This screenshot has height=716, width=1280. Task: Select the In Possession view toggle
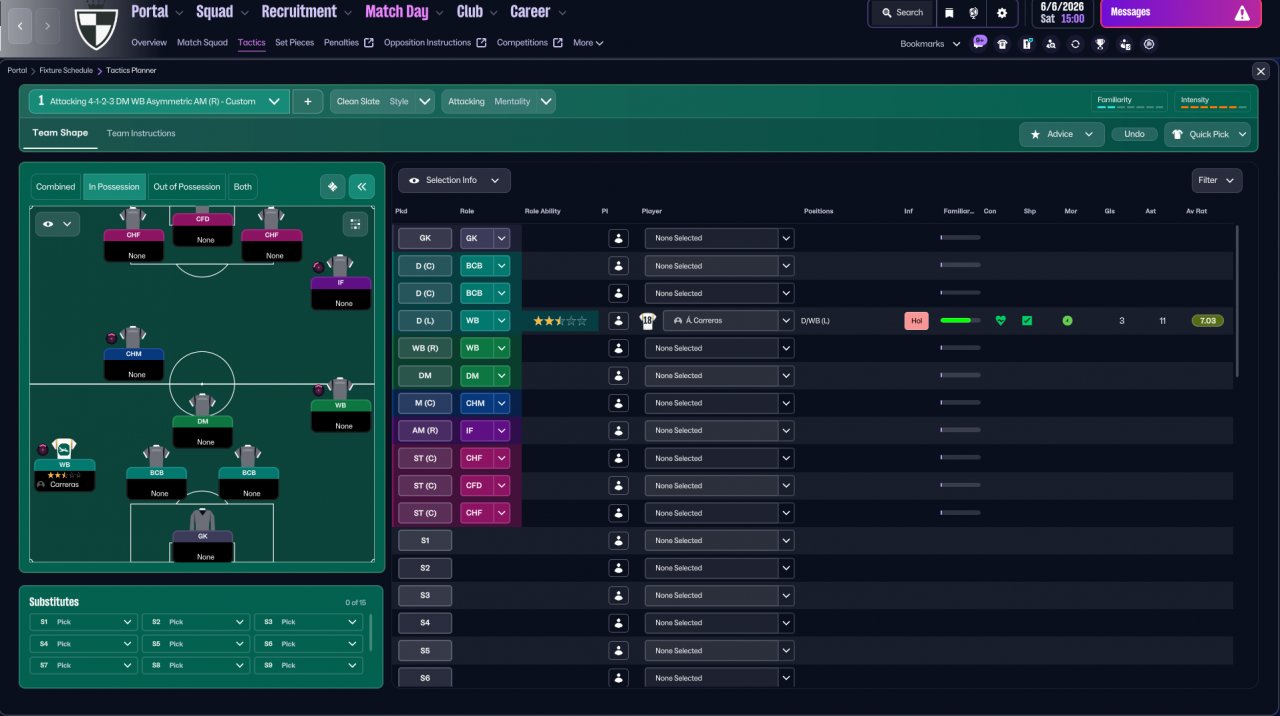114,187
